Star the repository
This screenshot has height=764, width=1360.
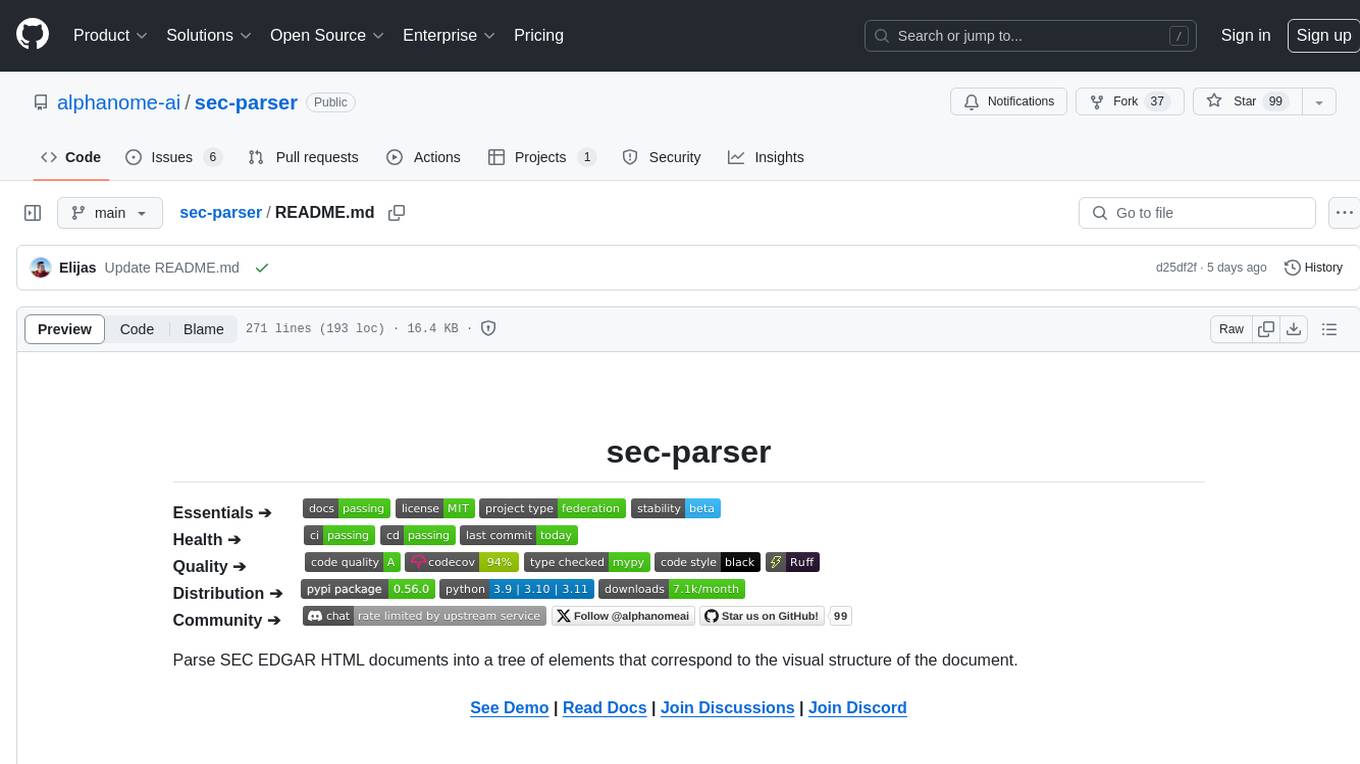(1246, 102)
